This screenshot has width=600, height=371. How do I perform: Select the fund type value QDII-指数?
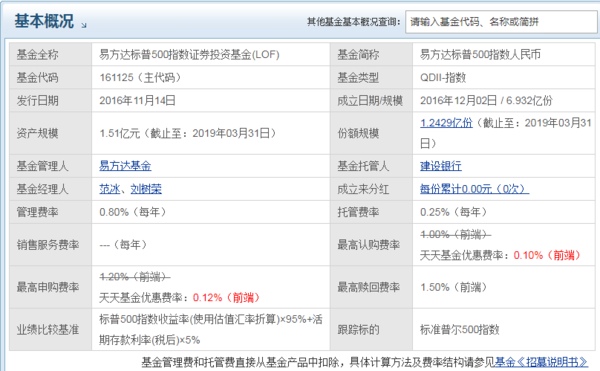coord(443,78)
